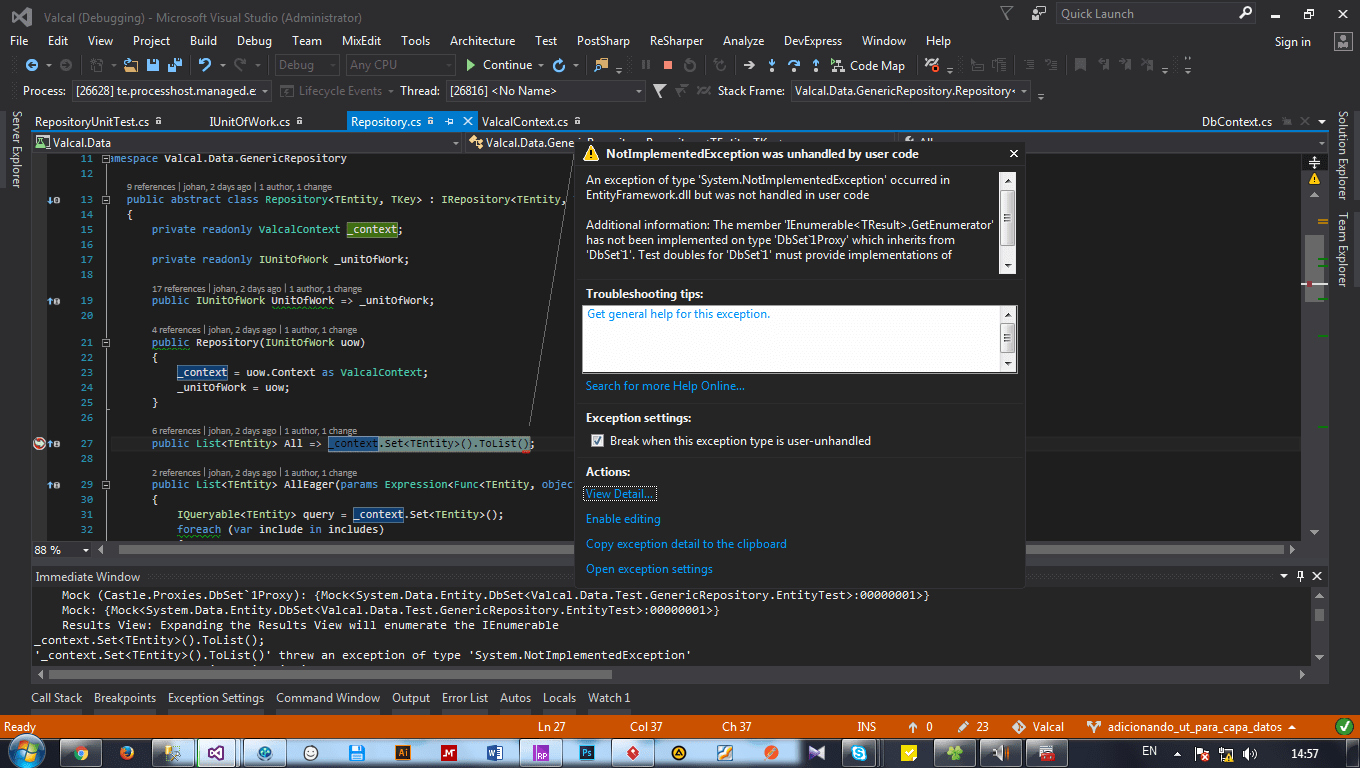
Task: Click the Save All icon
Action: (x=174, y=65)
